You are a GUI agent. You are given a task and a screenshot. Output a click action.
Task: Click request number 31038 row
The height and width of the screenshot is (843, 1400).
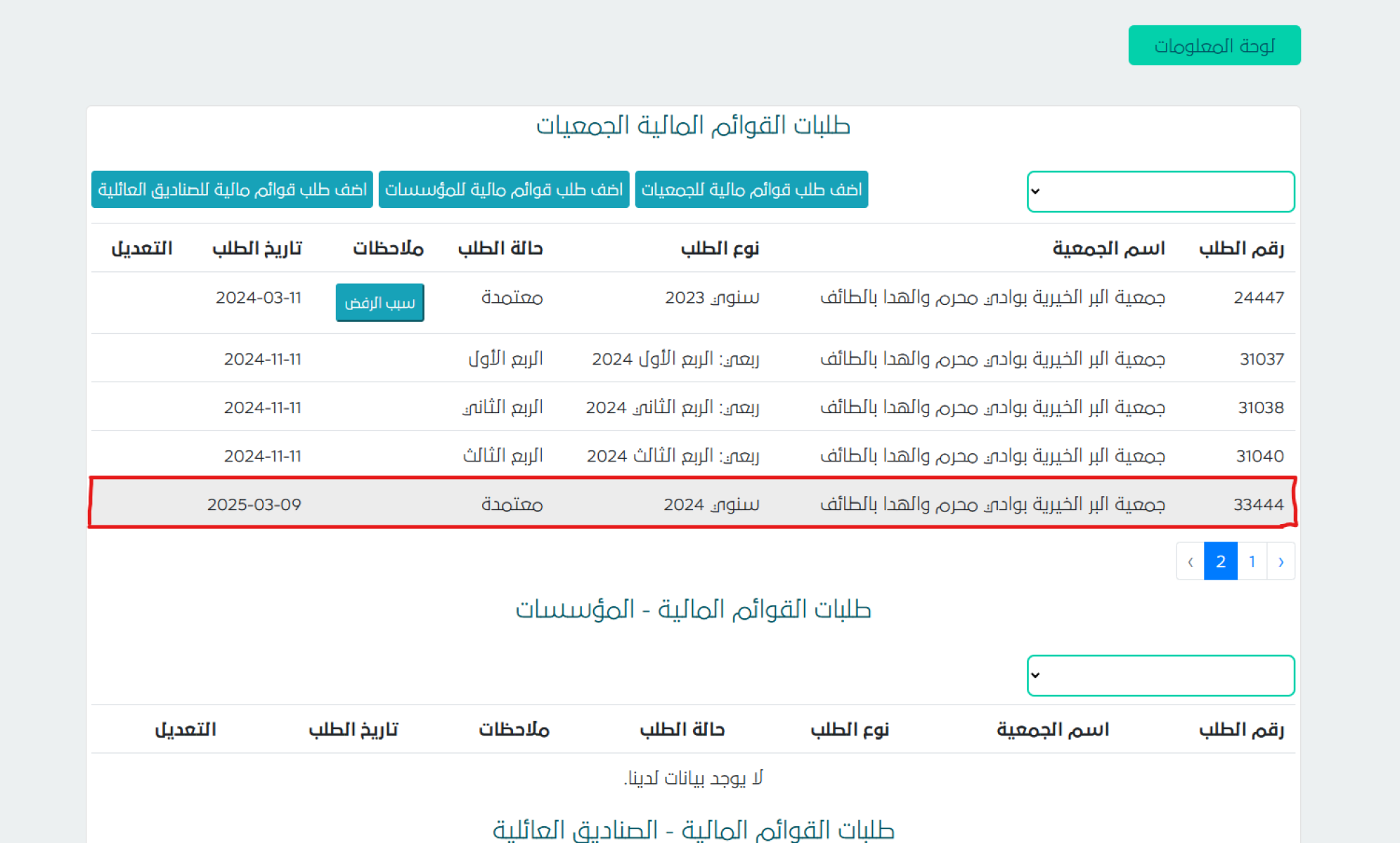pos(1260,407)
